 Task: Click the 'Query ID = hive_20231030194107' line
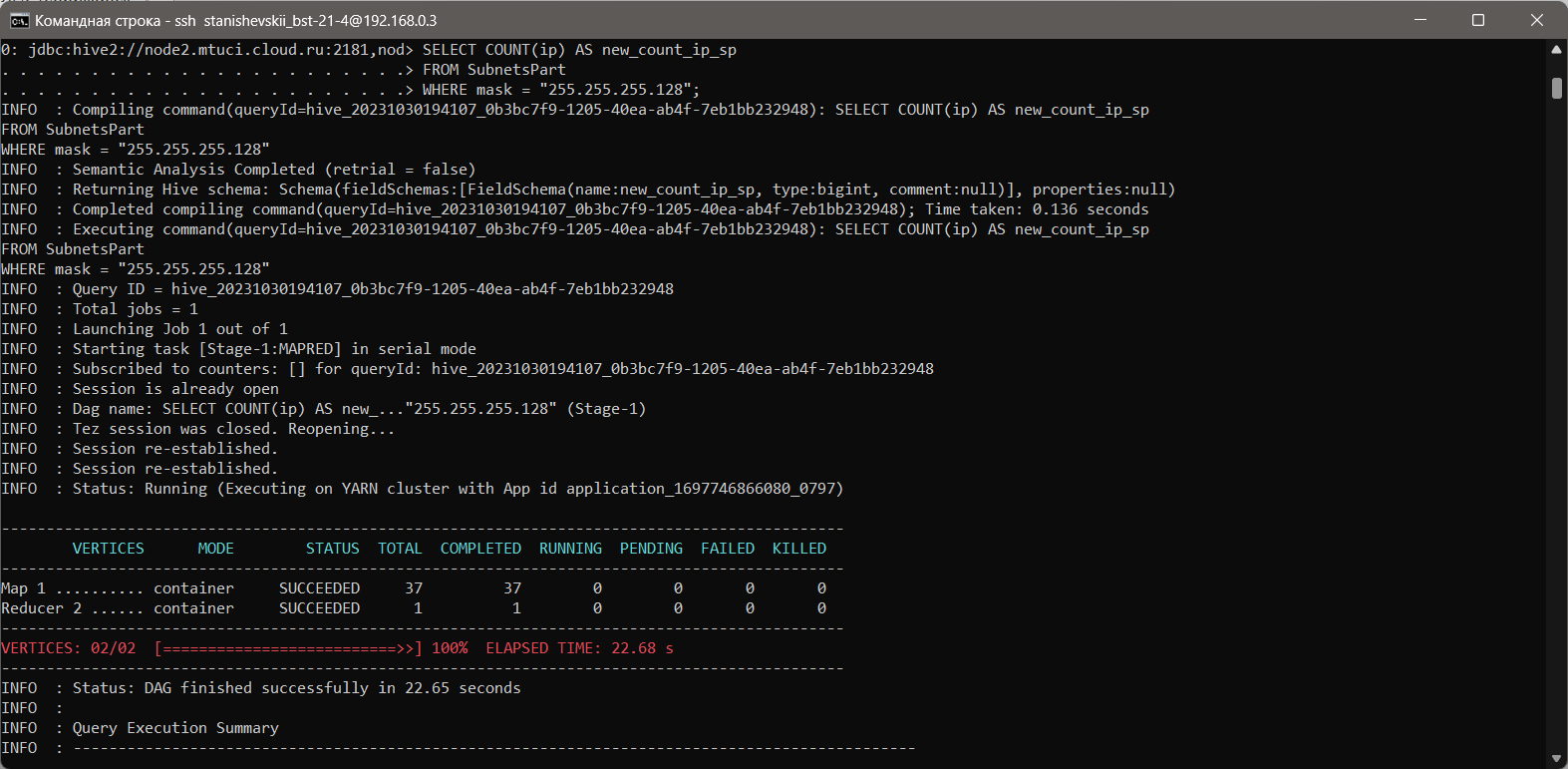pos(337,289)
